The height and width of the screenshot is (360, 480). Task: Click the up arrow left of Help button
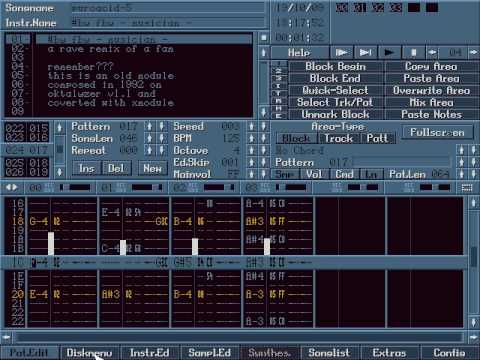[x=264, y=52]
